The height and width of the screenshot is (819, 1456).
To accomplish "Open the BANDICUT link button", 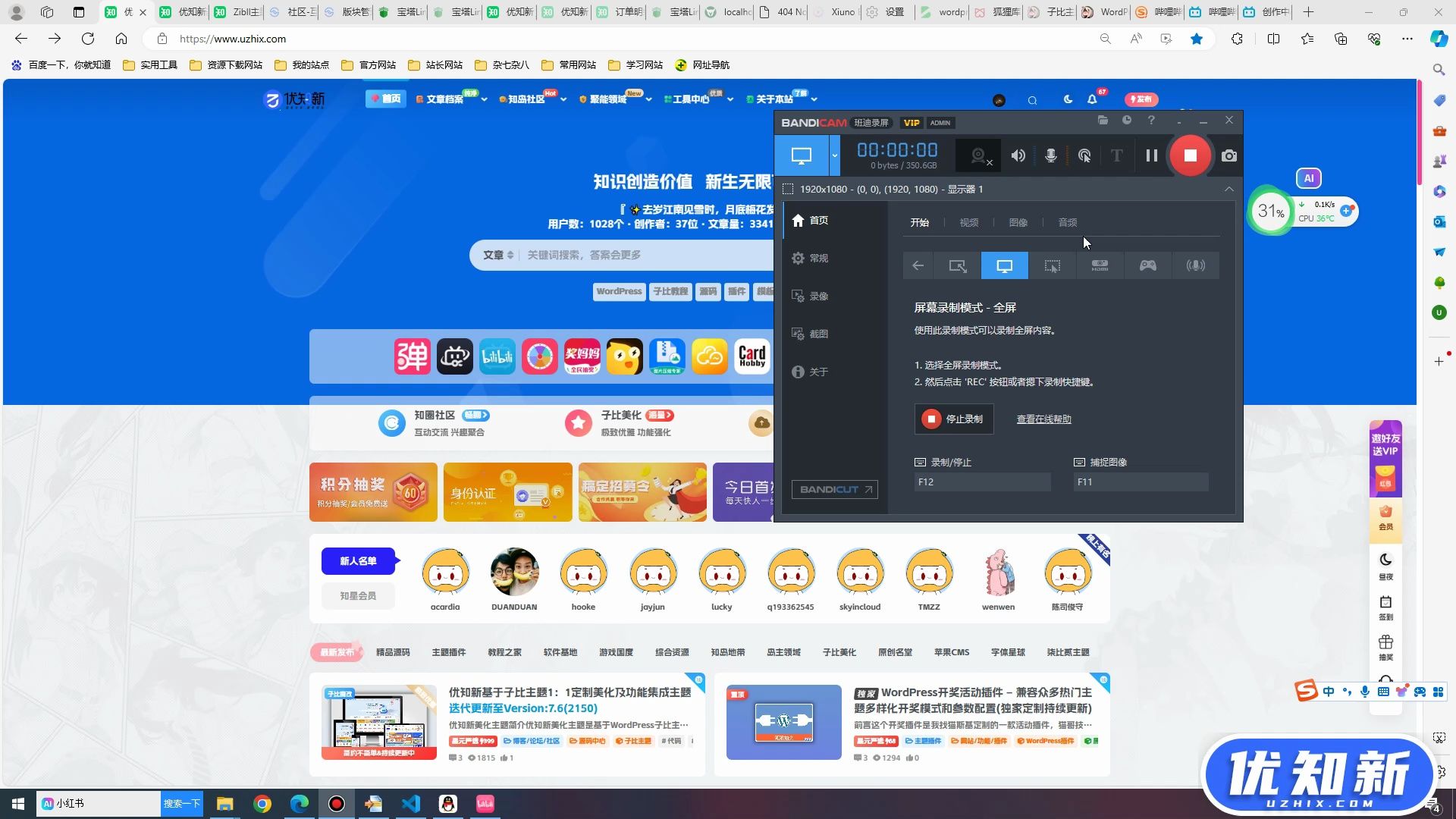I will click(x=834, y=489).
